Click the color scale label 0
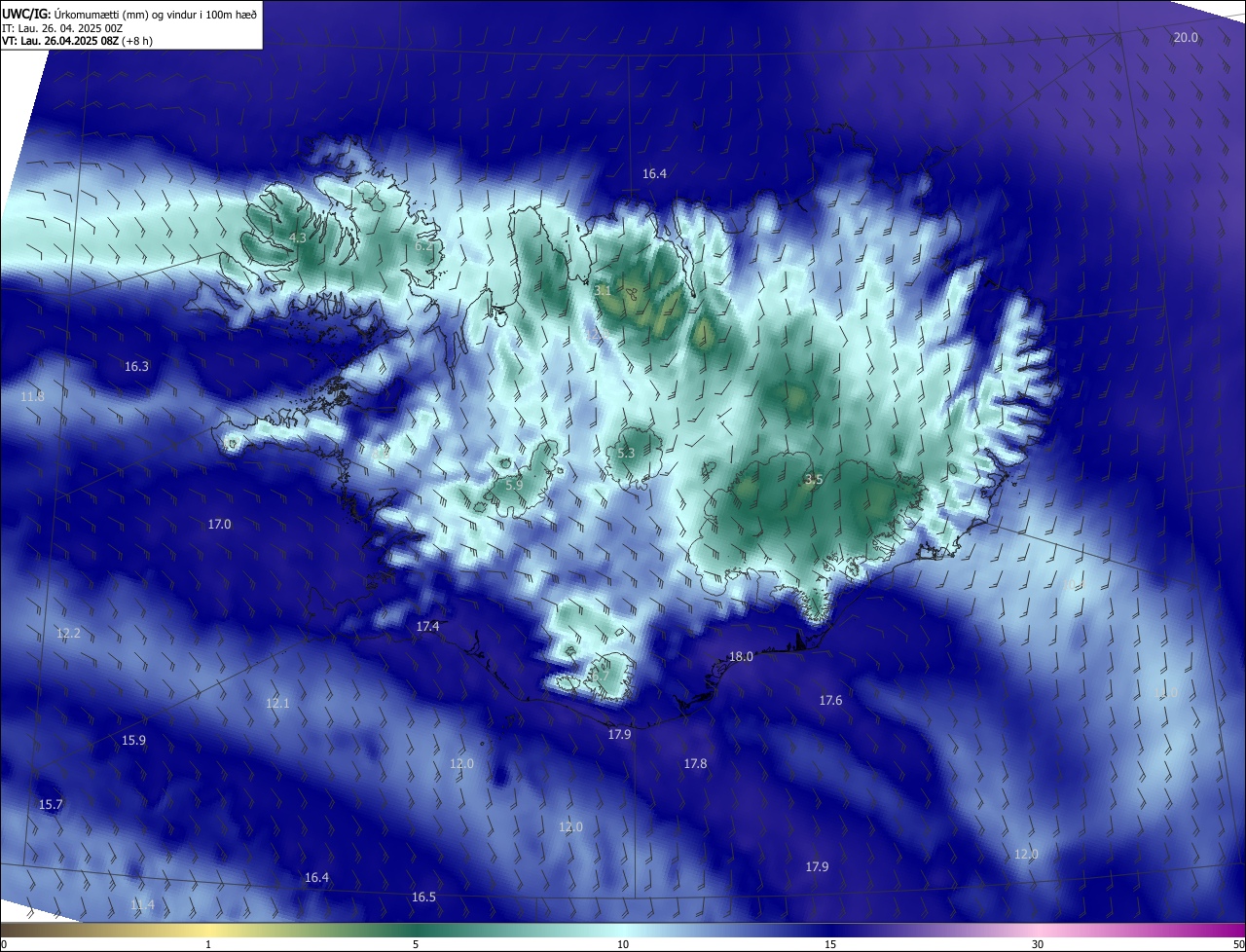 [x=4, y=944]
